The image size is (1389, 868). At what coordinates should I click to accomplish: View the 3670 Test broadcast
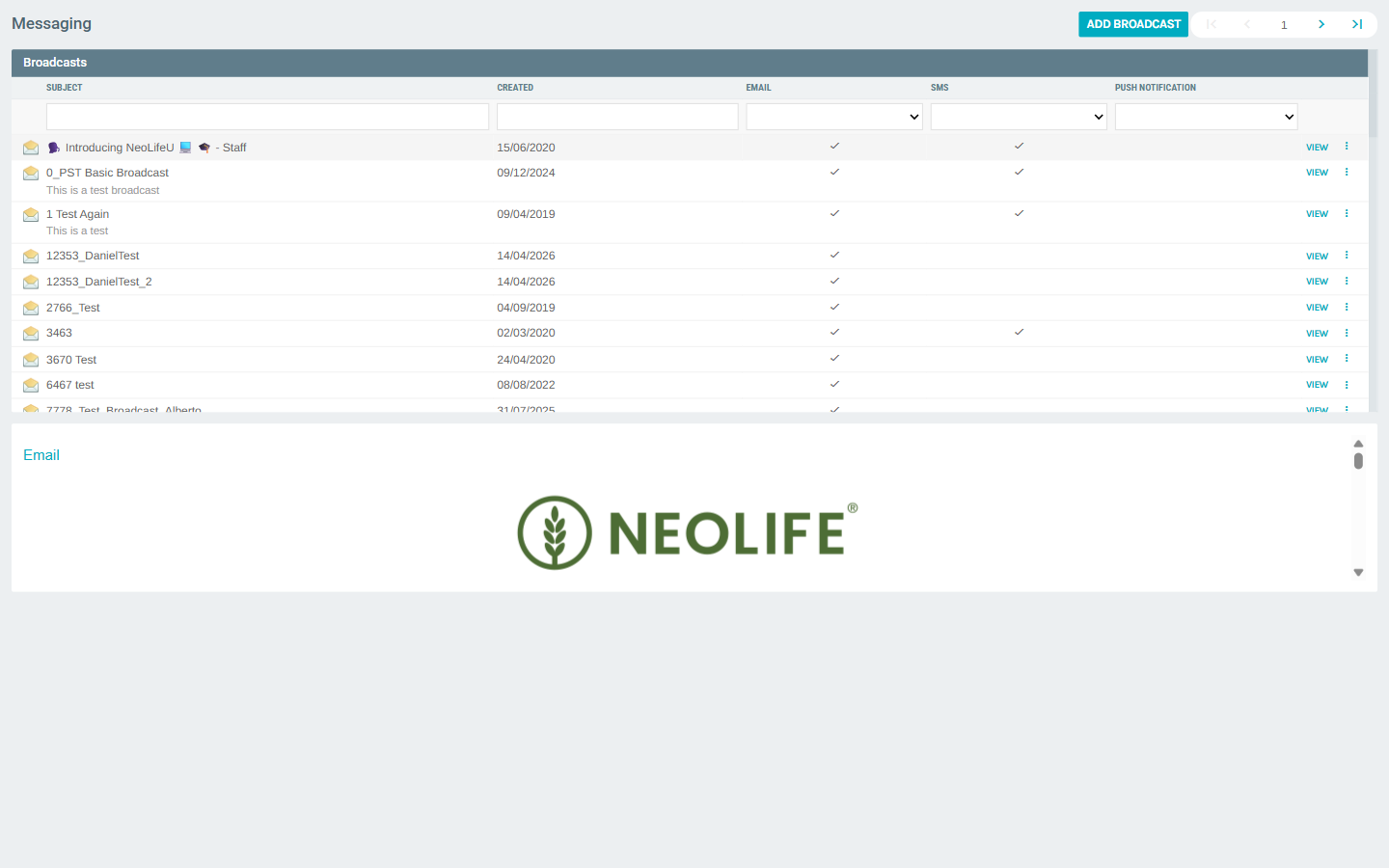click(1317, 360)
